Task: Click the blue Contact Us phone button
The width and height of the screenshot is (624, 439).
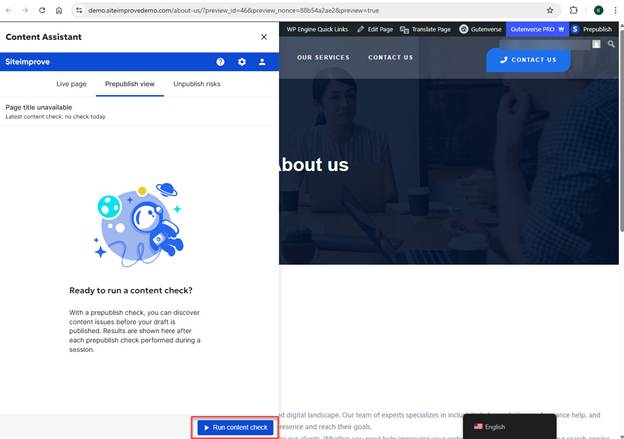Action: tap(528, 60)
